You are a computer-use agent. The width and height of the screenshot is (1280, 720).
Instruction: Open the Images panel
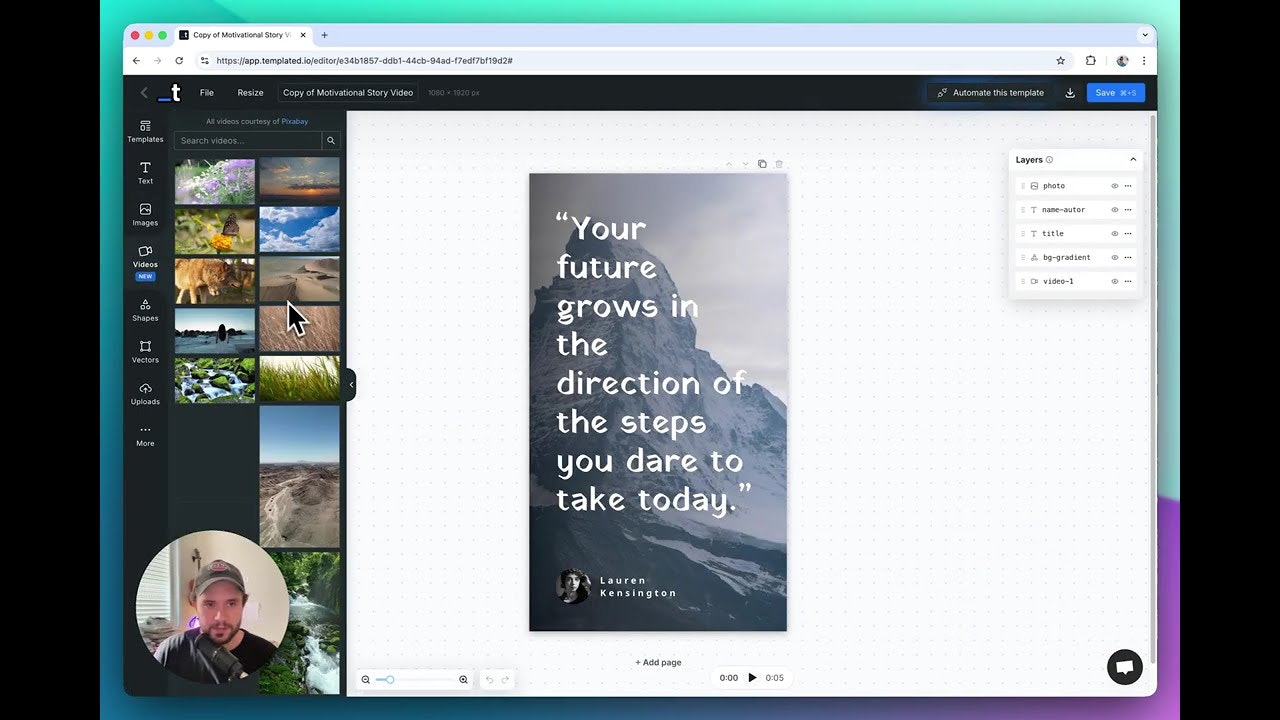tap(145, 214)
